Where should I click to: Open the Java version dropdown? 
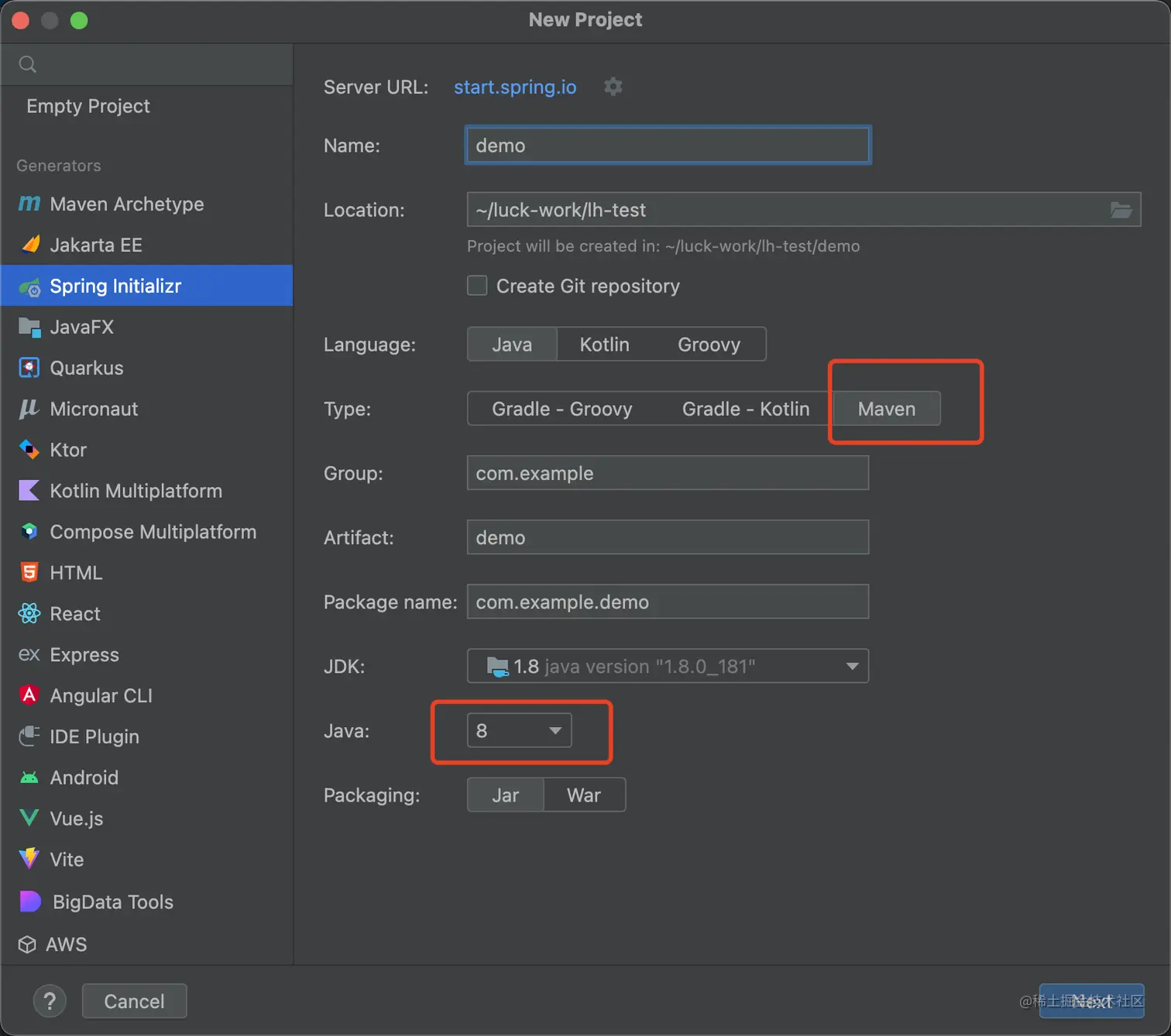[519, 730]
